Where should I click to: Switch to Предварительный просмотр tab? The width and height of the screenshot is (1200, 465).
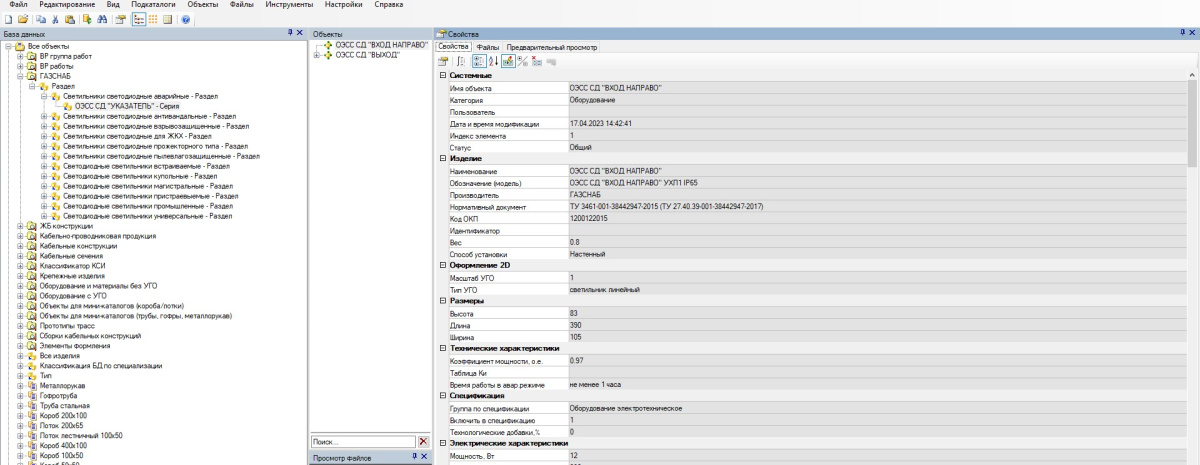(552, 47)
